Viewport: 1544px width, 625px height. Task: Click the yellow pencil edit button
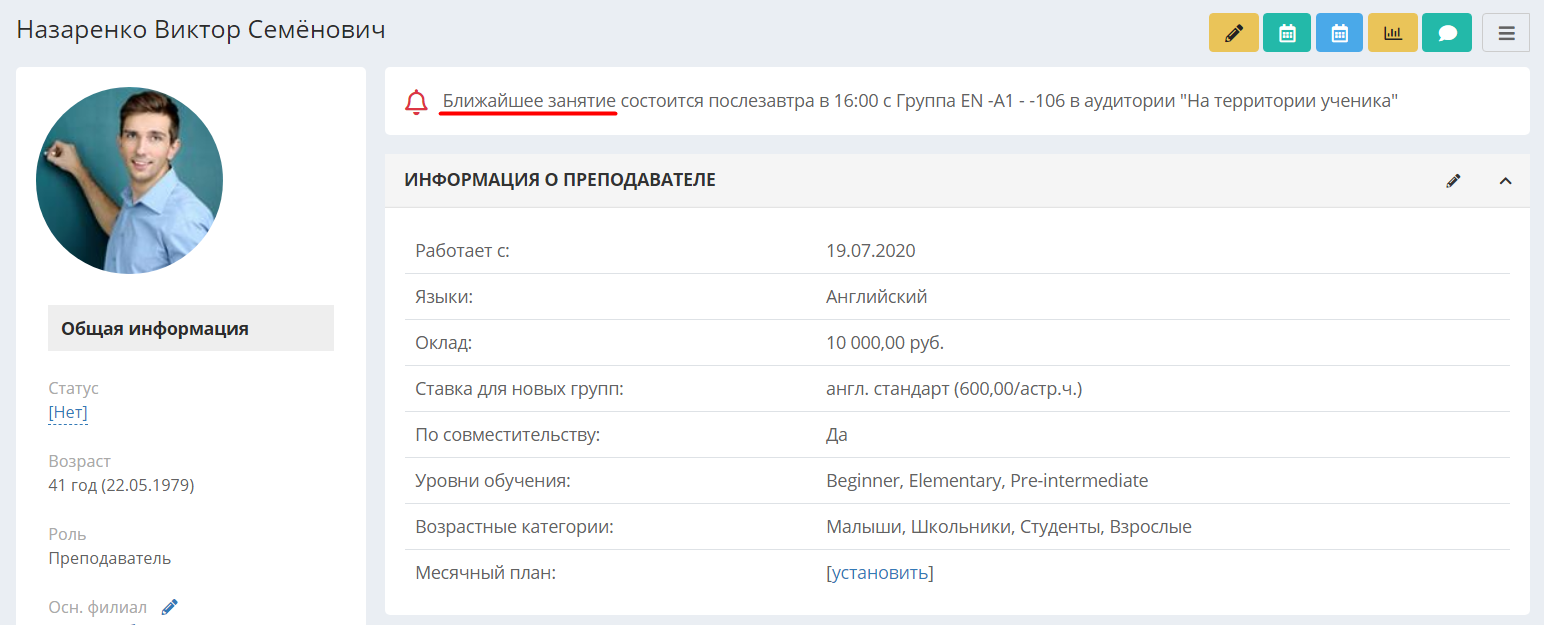[1234, 33]
